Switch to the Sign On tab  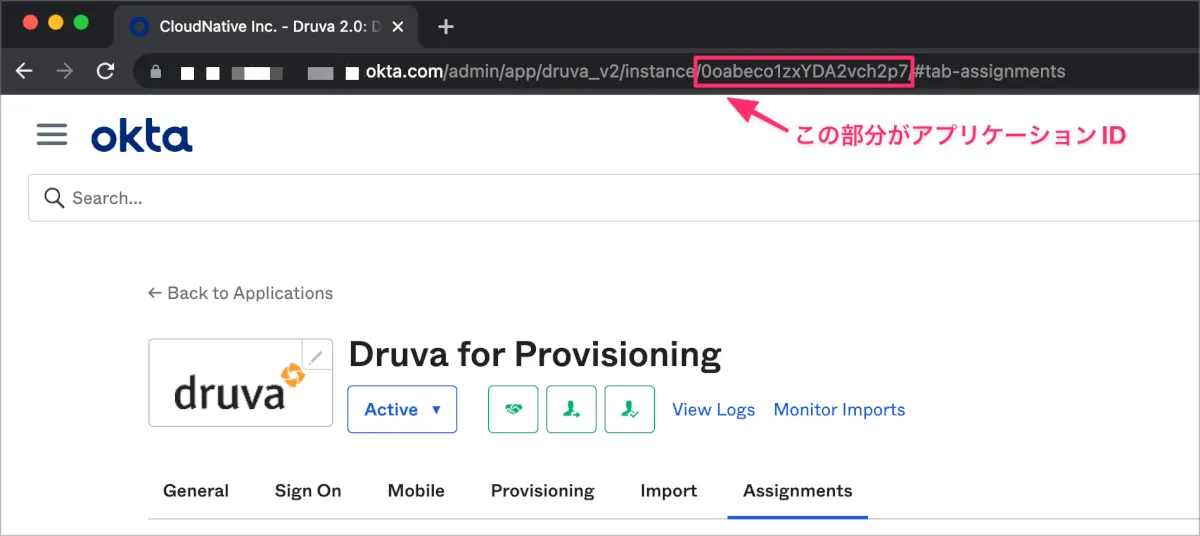(x=308, y=491)
